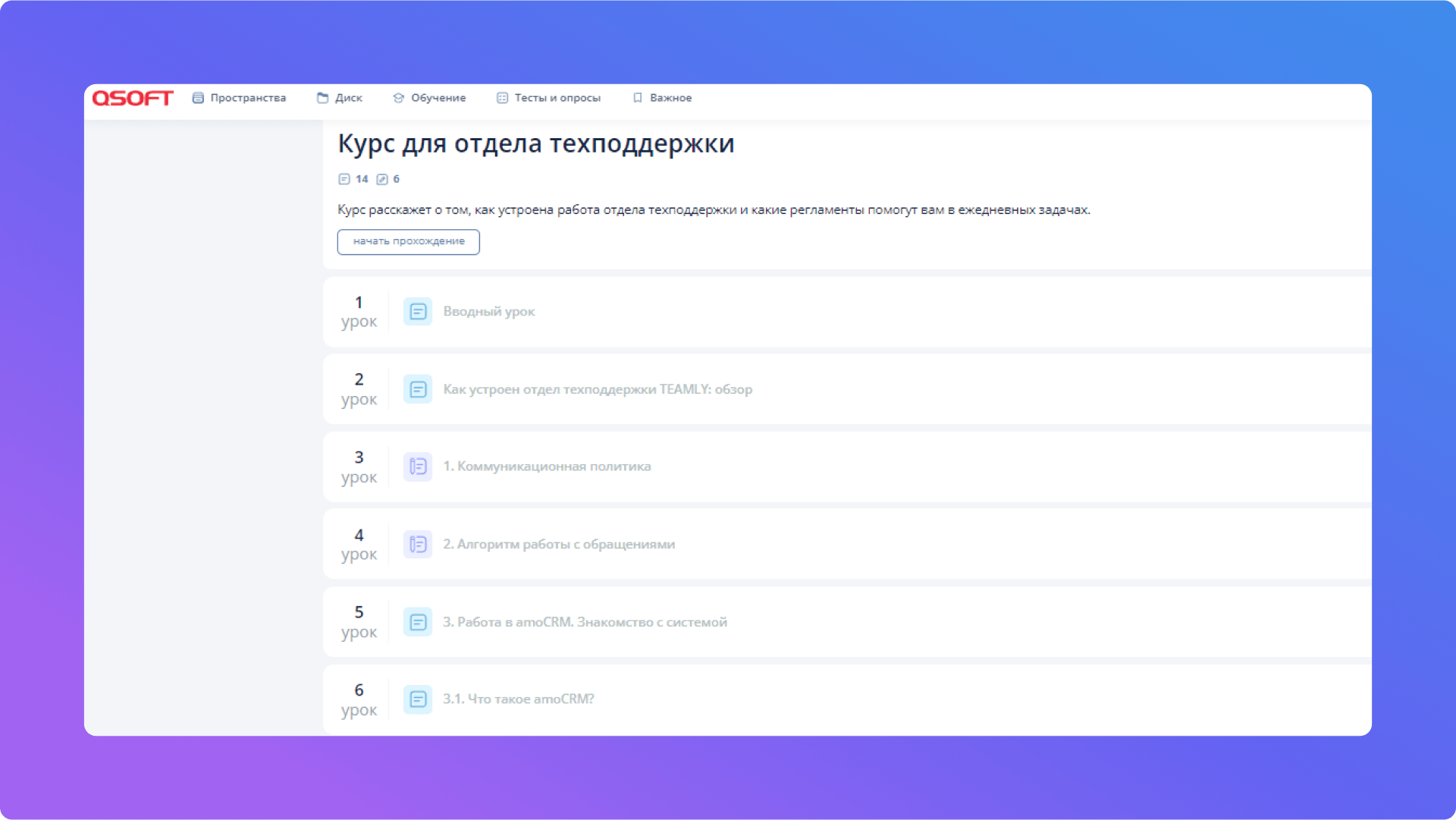
Task: Click the course title Курс для отдела техподдержки
Action: pyautogui.click(x=536, y=143)
